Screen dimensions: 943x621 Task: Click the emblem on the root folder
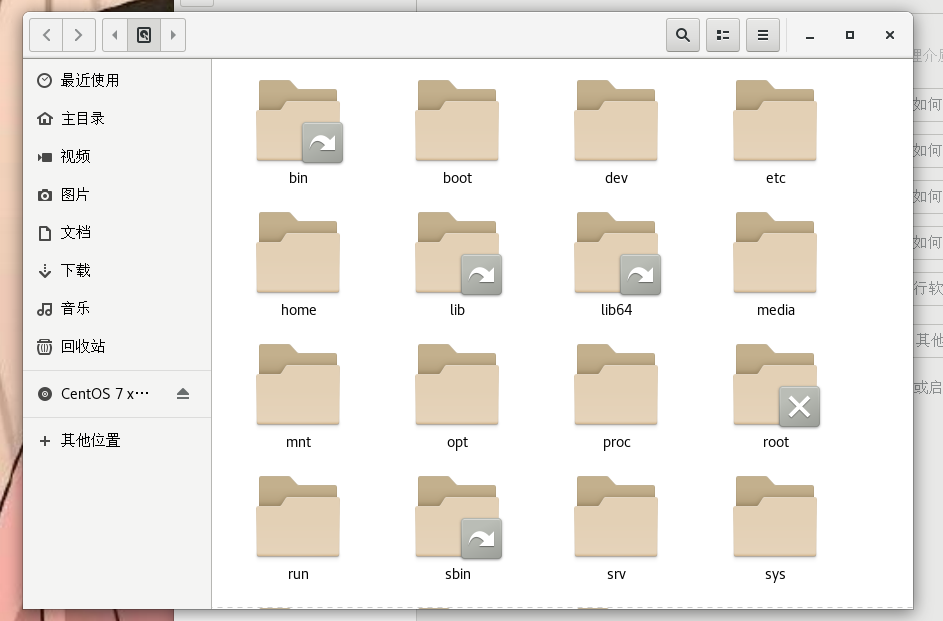pos(798,407)
